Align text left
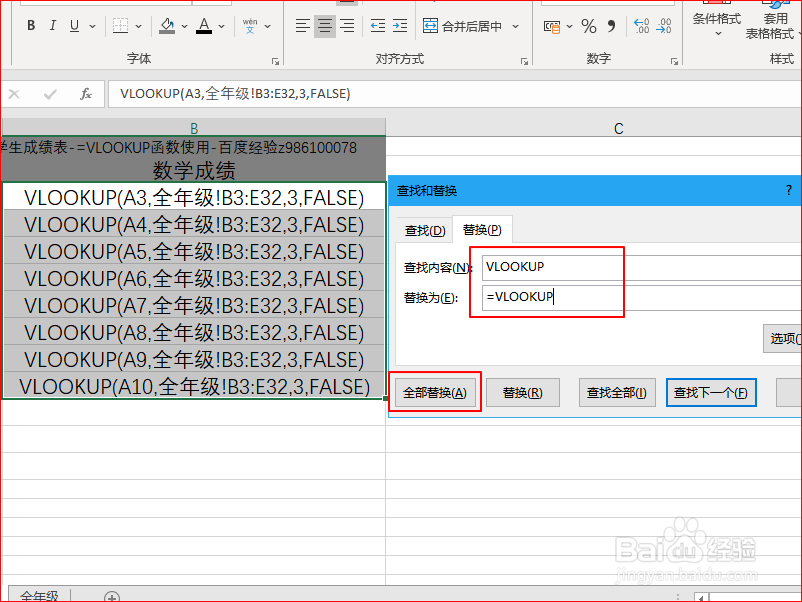Viewport: 802px width, 602px height. pyautogui.click(x=302, y=26)
